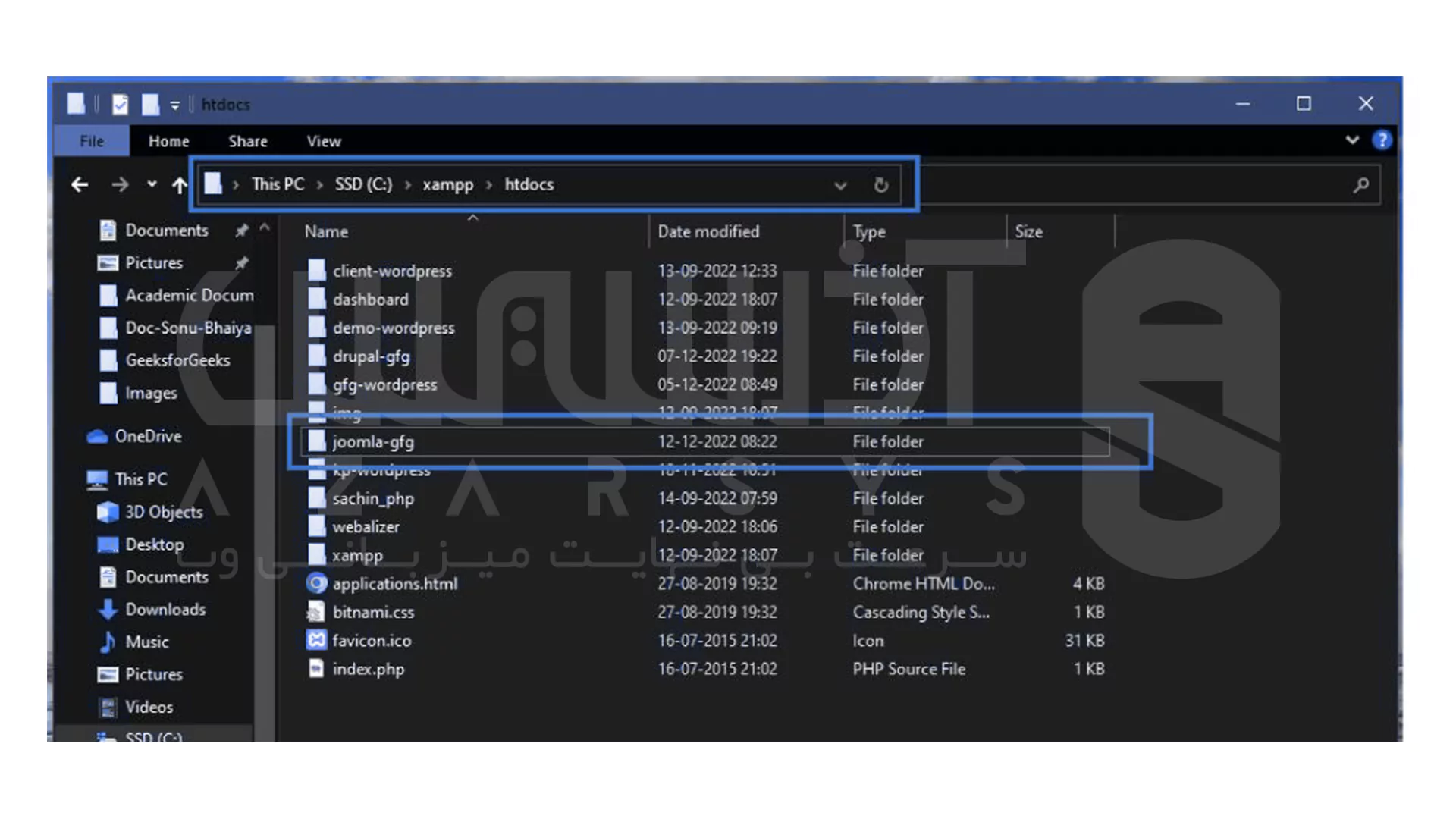
Task: Refresh the htdocs folder view
Action: (880, 185)
